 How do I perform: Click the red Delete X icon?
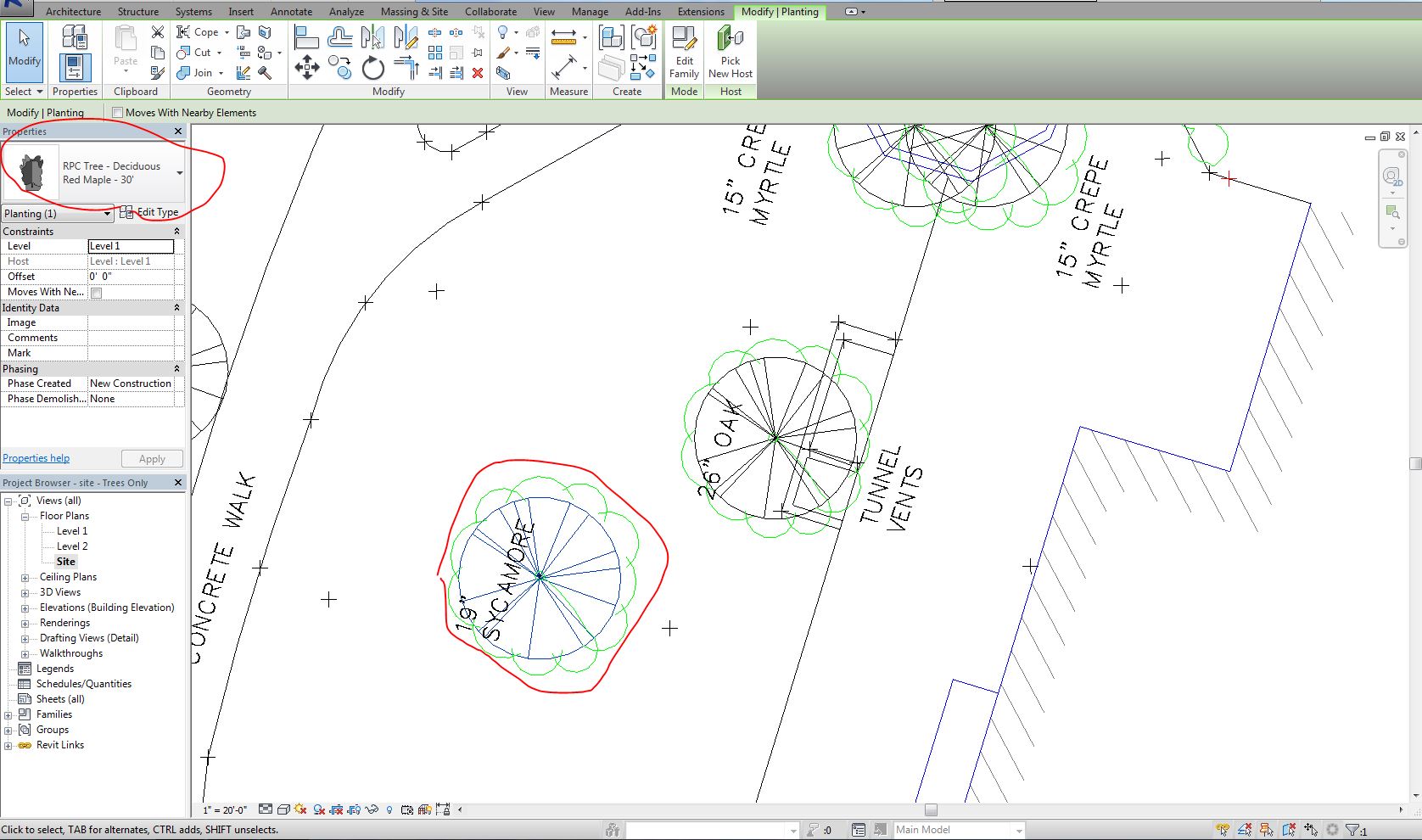click(478, 74)
